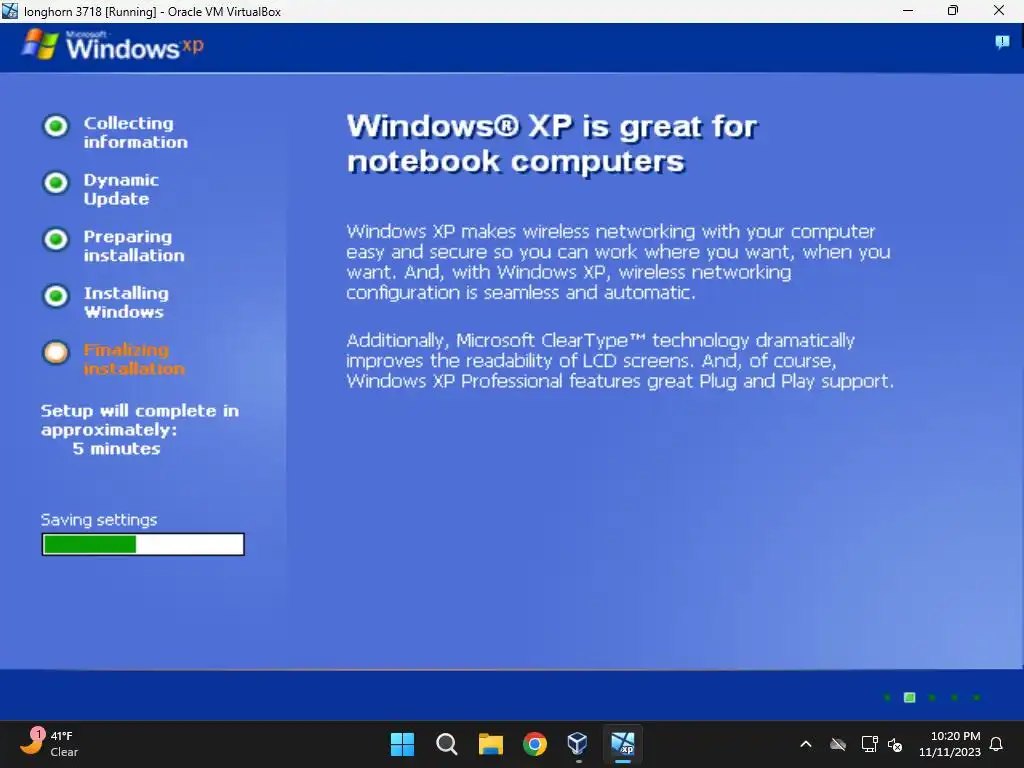Click the 'Saving settings' status text
The width and height of the screenshot is (1024, 768).
[99, 520]
